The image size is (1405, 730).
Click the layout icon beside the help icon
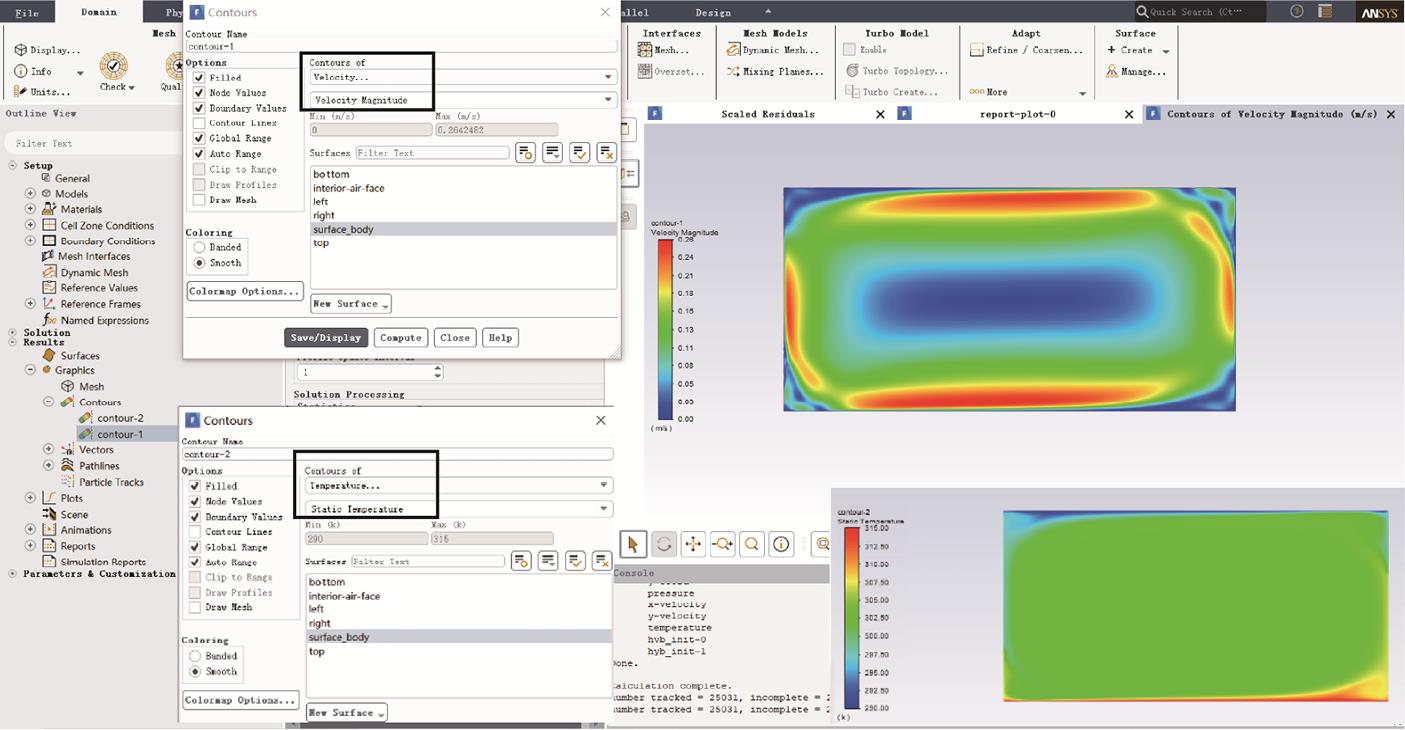(x=1325, y=12)
